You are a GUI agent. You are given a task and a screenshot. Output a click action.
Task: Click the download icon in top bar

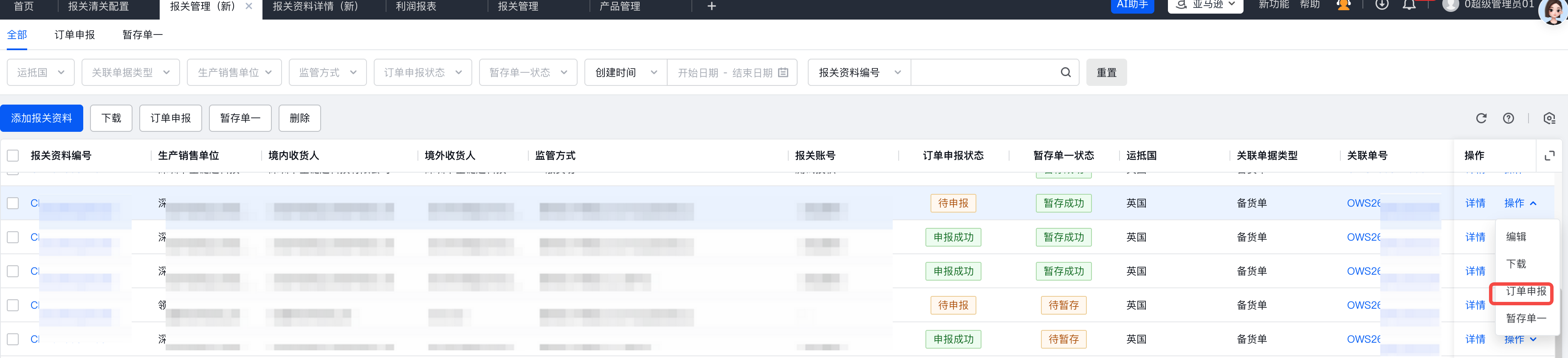(x=1382, y=5)
